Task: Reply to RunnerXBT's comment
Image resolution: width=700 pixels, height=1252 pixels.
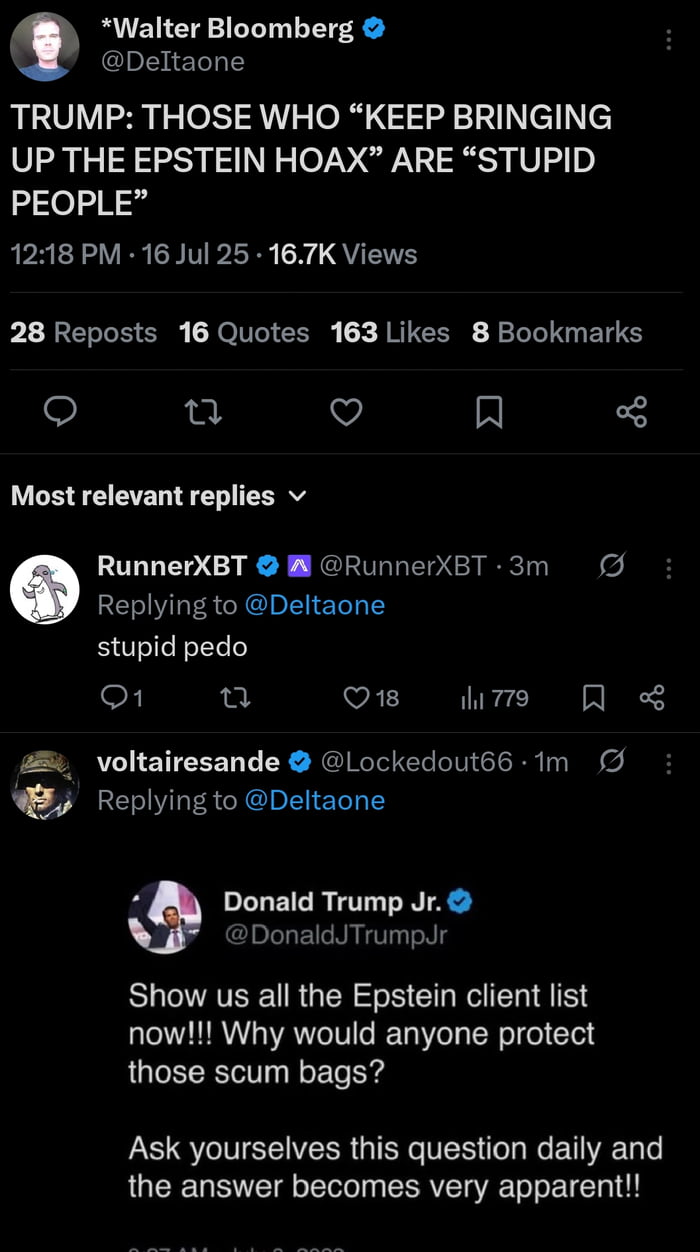Action: tap(122, 698)
